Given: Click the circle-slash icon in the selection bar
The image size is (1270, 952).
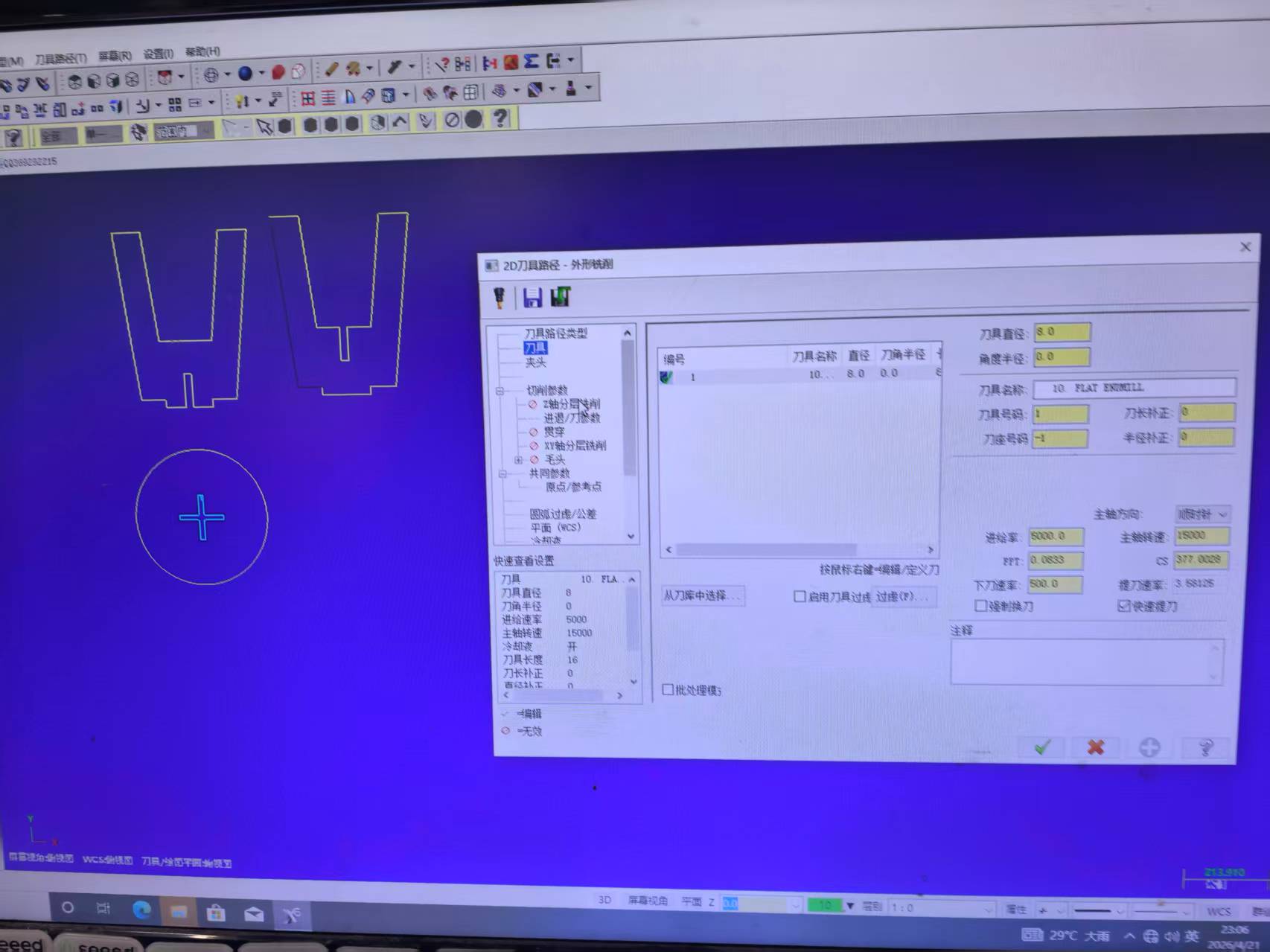Looking at the screenshot, I should pos(452,120).
